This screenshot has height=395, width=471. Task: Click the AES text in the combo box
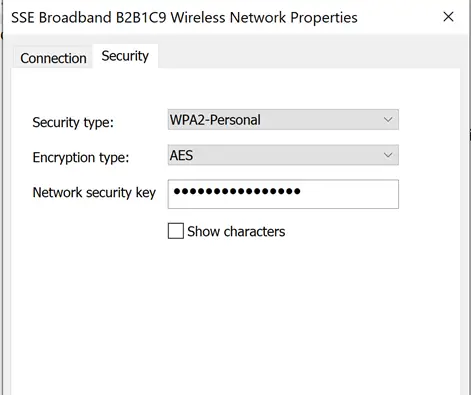pos(181,155)
